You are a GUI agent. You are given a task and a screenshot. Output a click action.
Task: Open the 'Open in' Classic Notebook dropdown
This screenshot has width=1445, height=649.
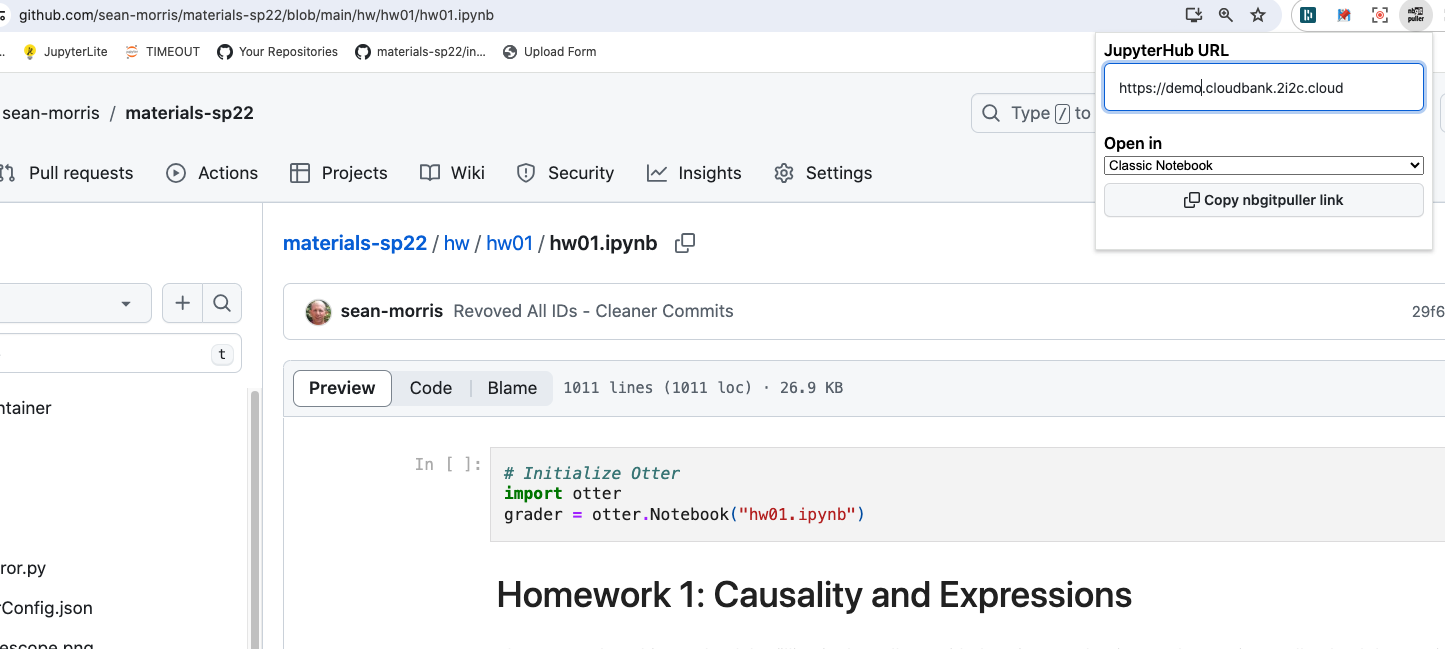1263,165
